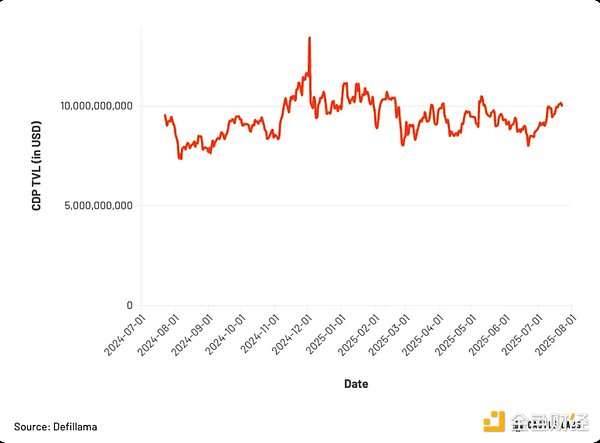This screenshot has height=443, width=600.
Task: Click the CDP TVL (in USD) axis title
Action: (36, 165)
